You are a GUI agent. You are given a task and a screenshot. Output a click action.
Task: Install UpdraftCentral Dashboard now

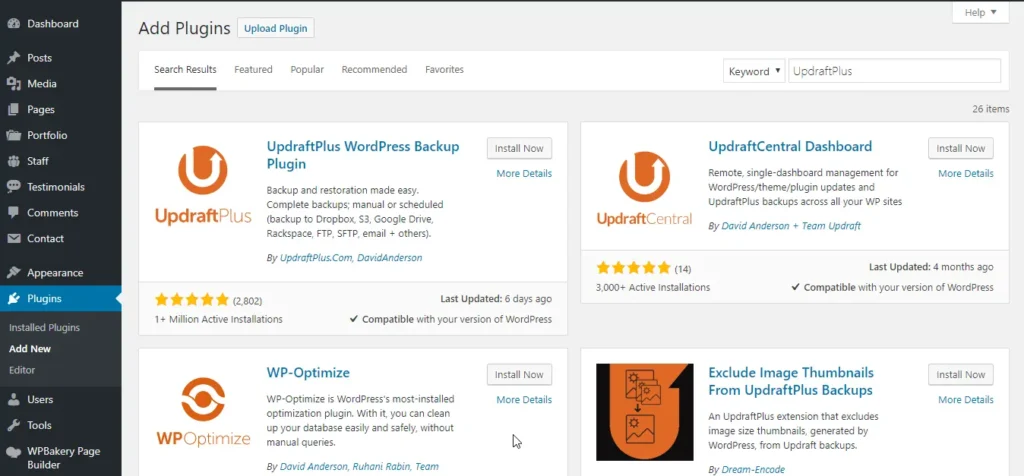tap(961, 148)
